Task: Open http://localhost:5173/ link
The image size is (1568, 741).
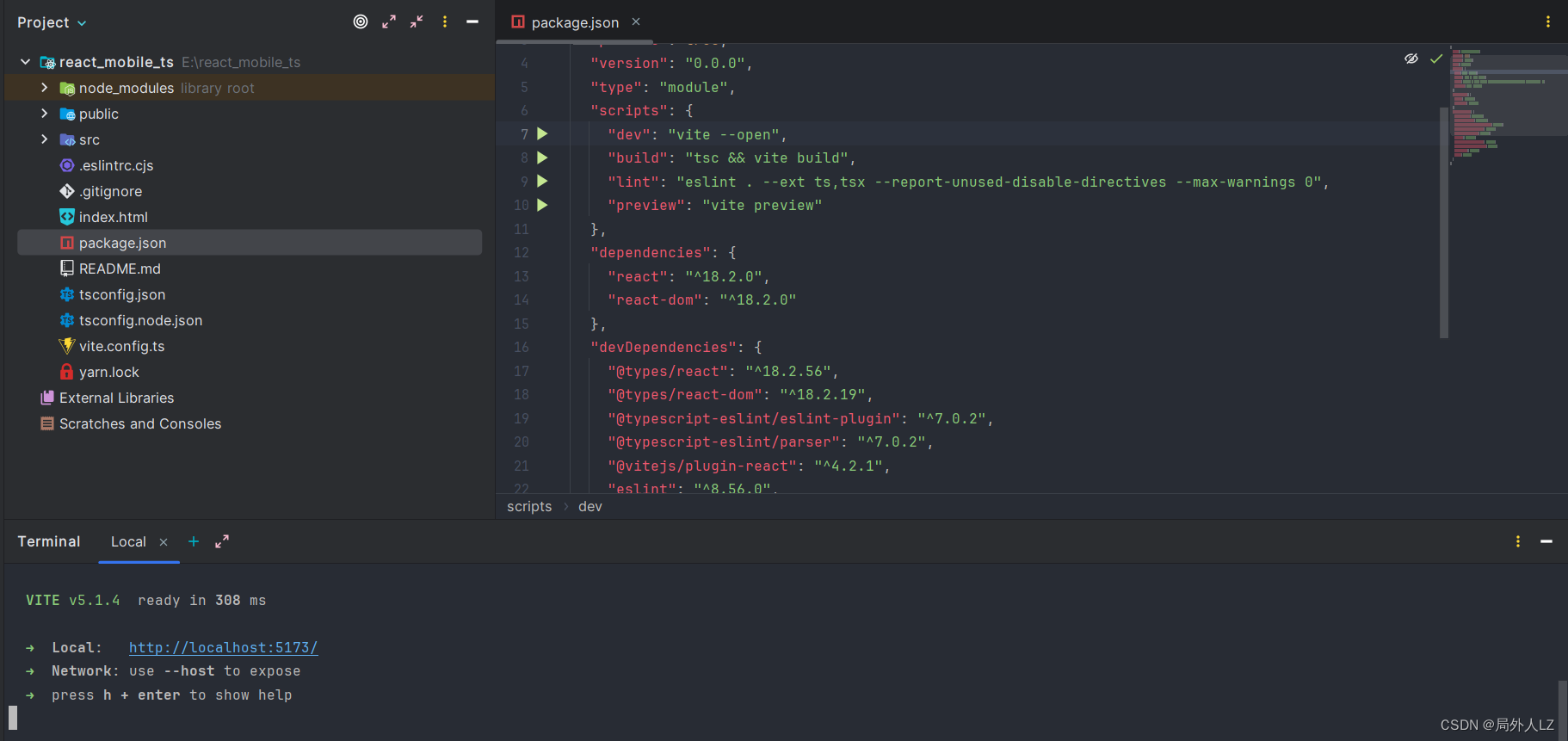Action: pyautogui.click(x=224, y=647)
